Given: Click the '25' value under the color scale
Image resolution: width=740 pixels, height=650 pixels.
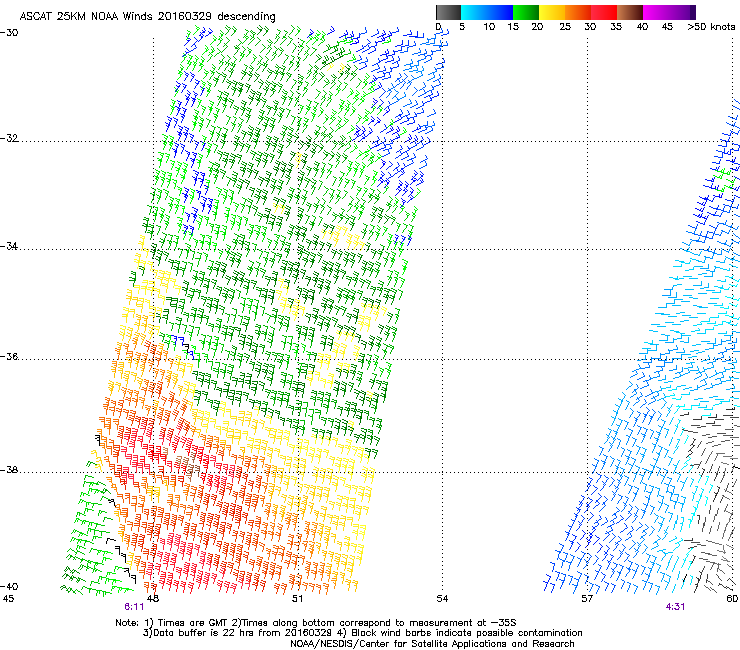Looking at the screenshot, I should tap(565, 27).
